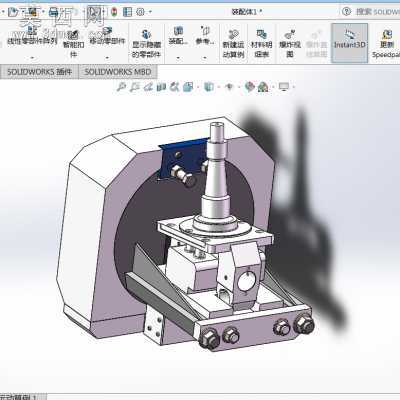The image size is (400, 400).
Task: Click into the SOLIDWORKS search field
Action: click(377, 12)
